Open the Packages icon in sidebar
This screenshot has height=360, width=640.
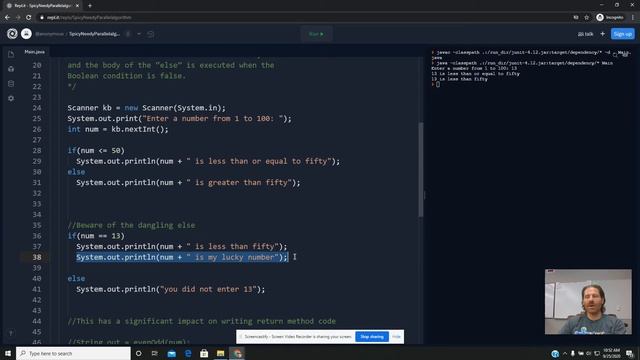11,69
